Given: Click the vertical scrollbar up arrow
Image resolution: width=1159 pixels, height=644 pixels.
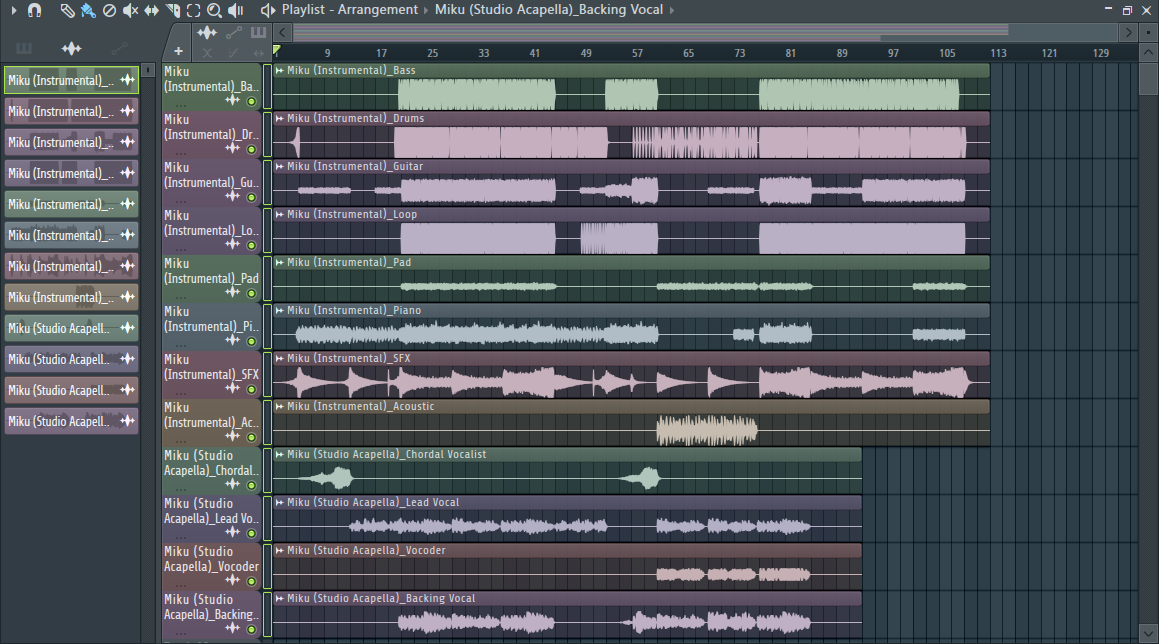Looking at the screenshot, I should pos(1148,53).
